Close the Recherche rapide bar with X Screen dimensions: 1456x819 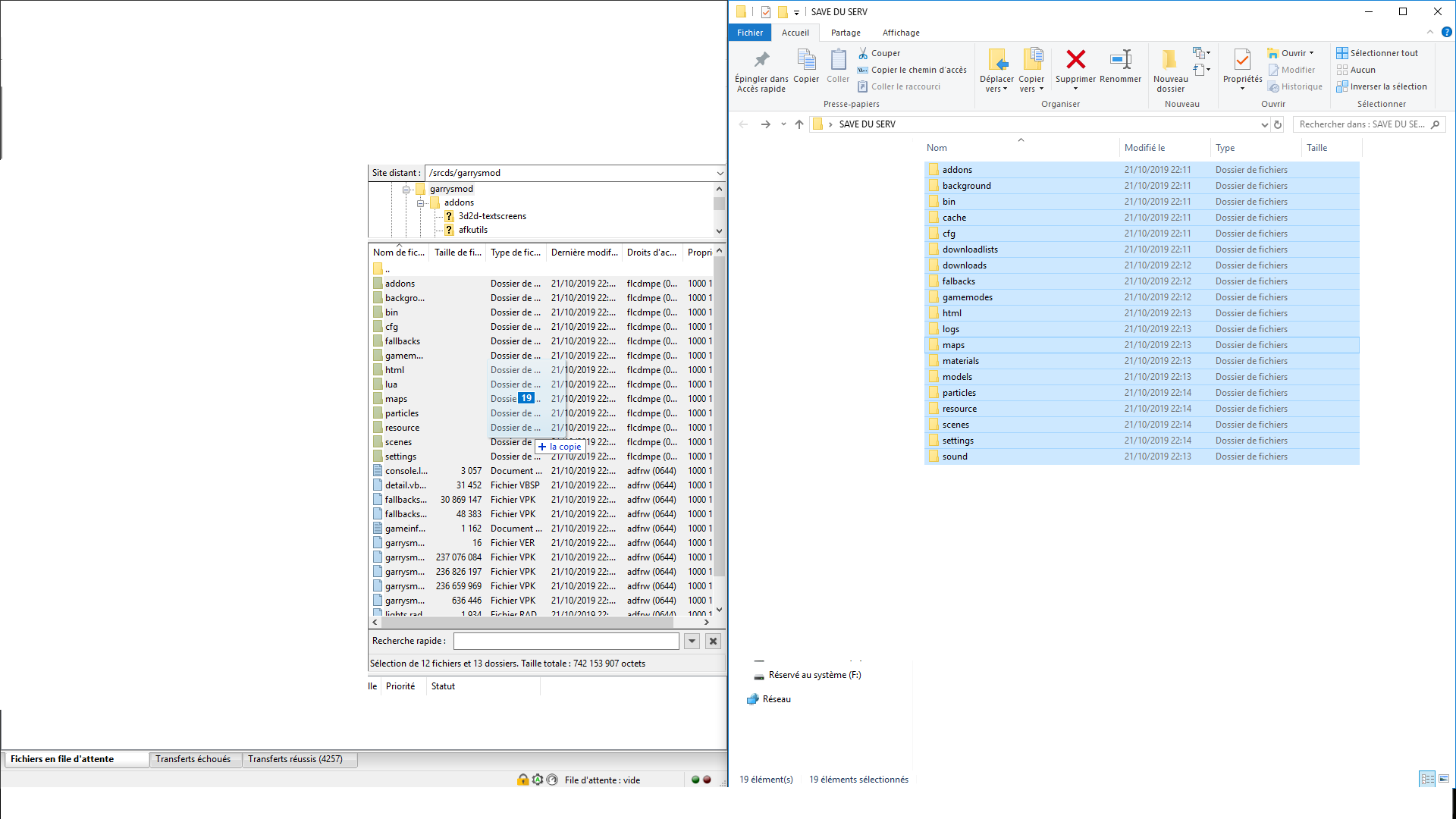(x=713, y=642)
